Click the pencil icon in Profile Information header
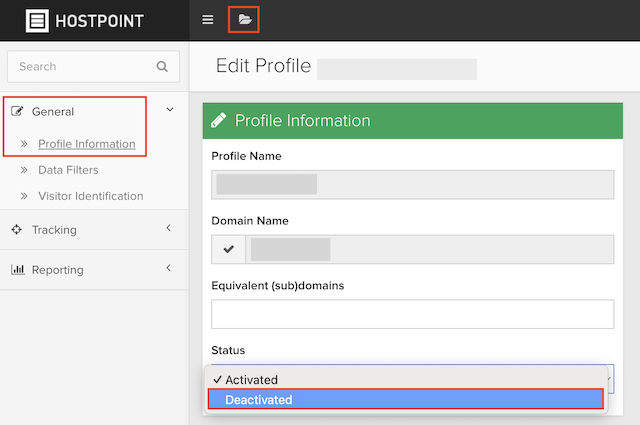The image size is (640, 425). [218, 120]
